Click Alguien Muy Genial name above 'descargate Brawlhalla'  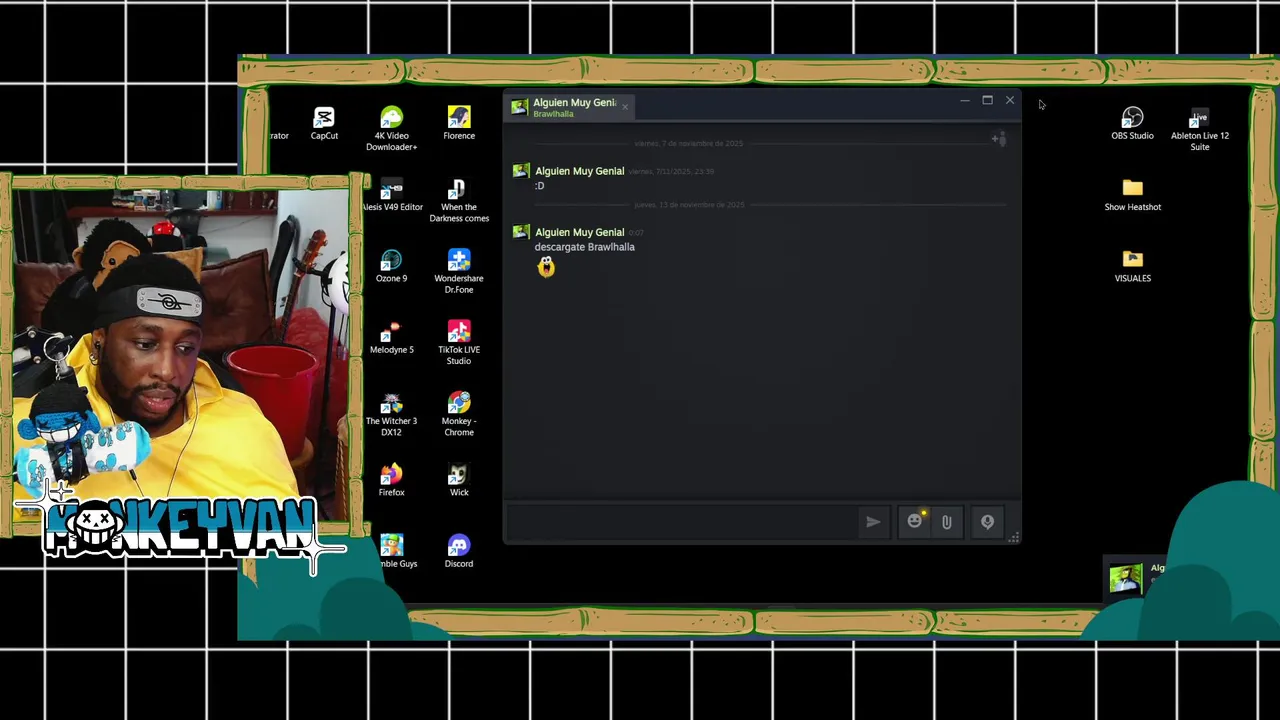click(x=579, y=232)
